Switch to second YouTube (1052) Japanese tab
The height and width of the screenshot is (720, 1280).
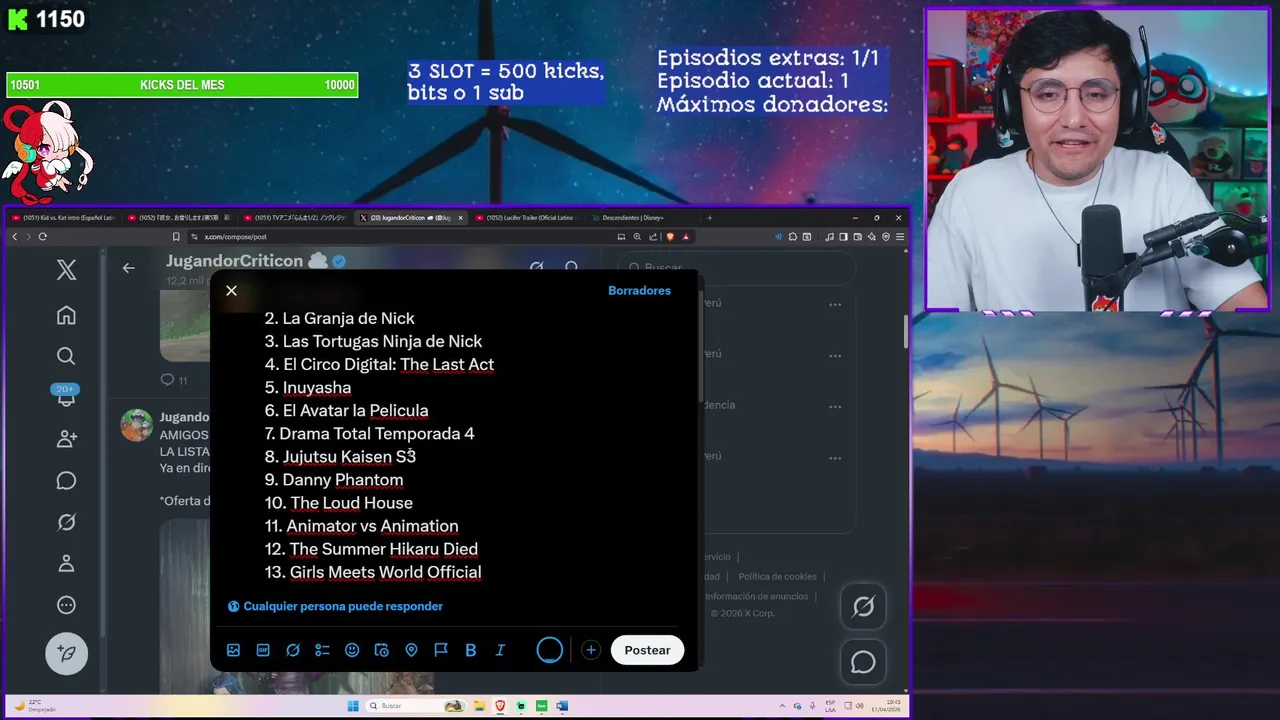(182, 217)
